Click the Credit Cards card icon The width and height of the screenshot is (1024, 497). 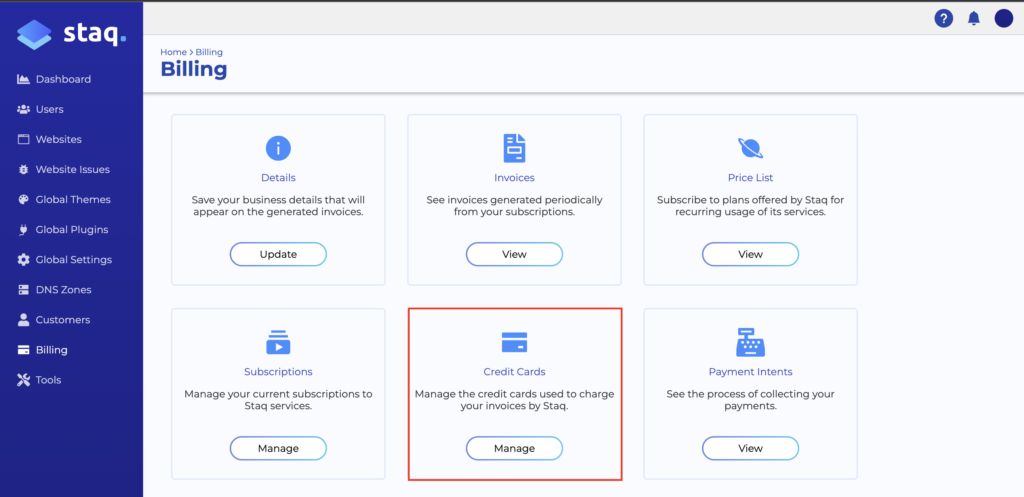point(514,342)
